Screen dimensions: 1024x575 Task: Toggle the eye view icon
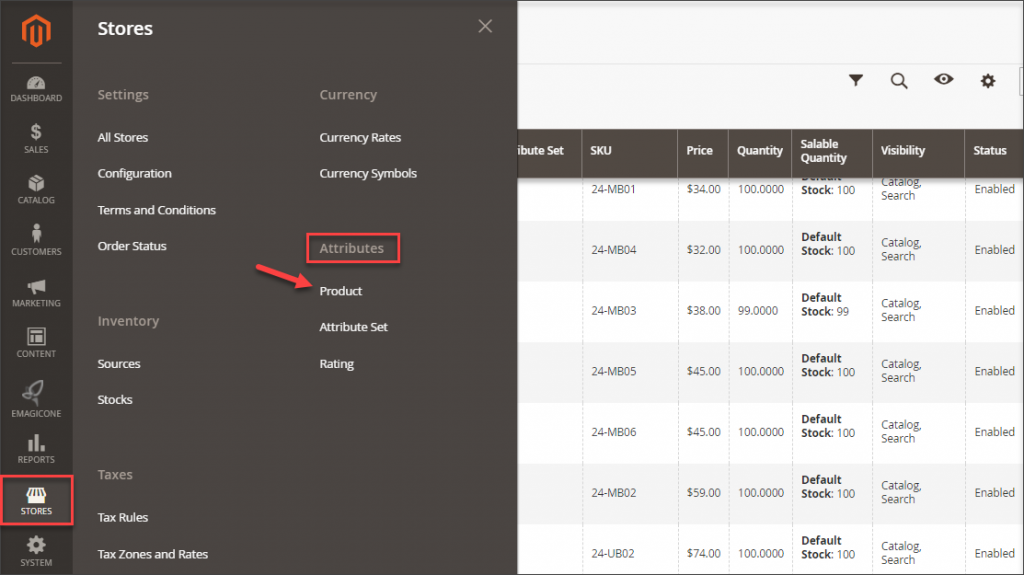(x=943, y=80)
